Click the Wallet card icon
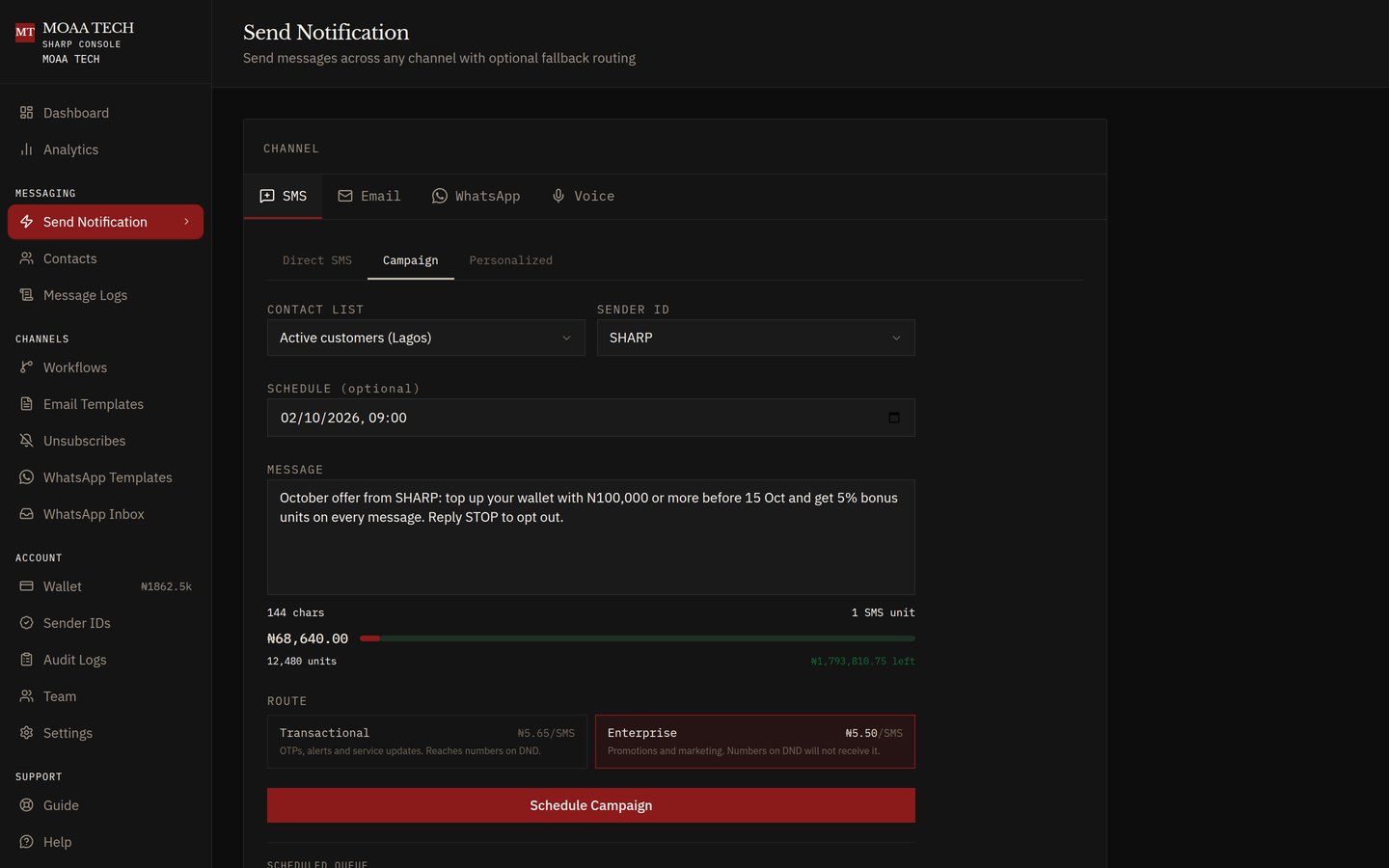1389x868 pixels. click(x=26, y=586)
